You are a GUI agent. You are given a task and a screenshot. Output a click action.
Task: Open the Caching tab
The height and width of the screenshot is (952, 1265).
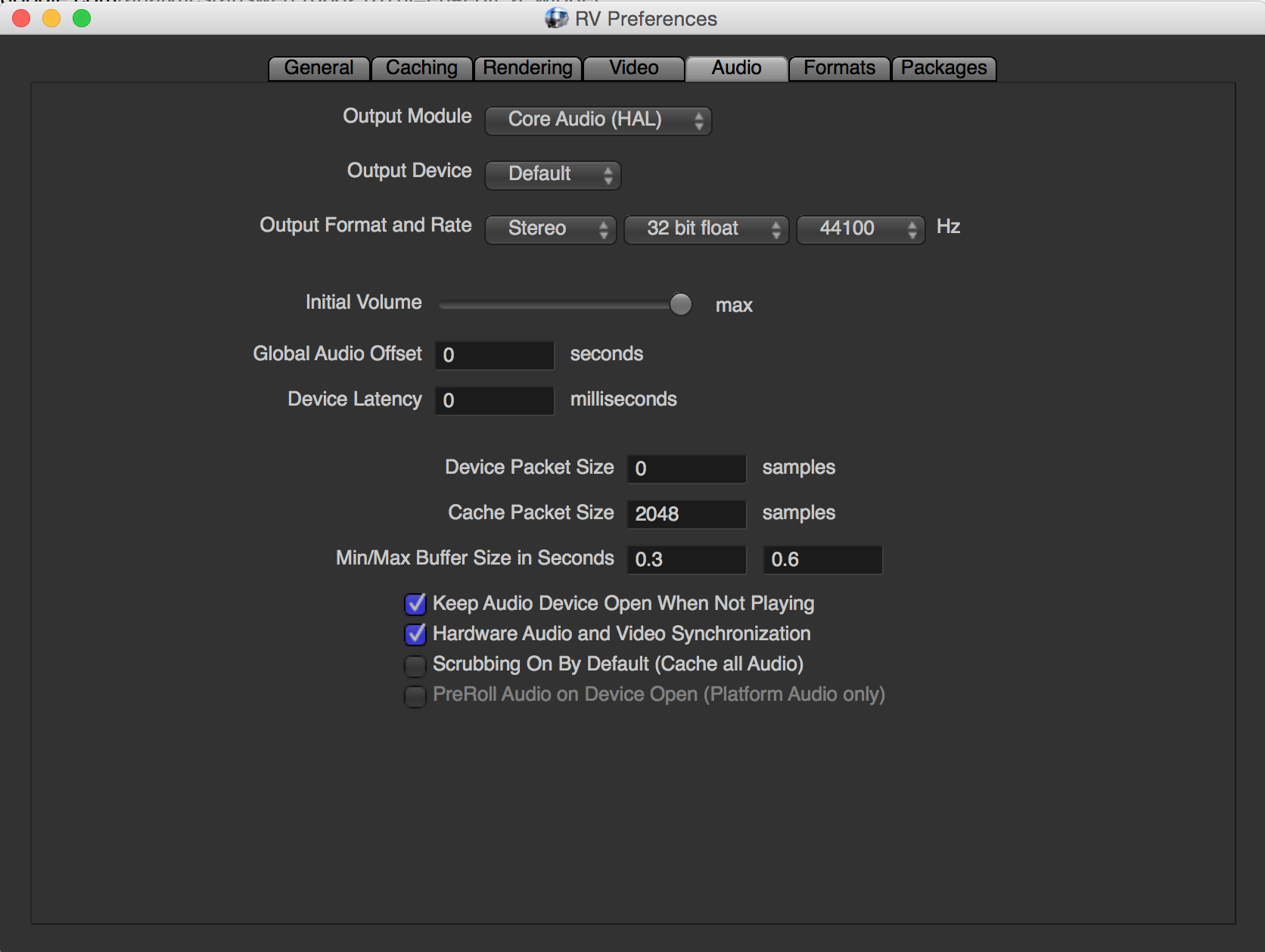point(421,68)
